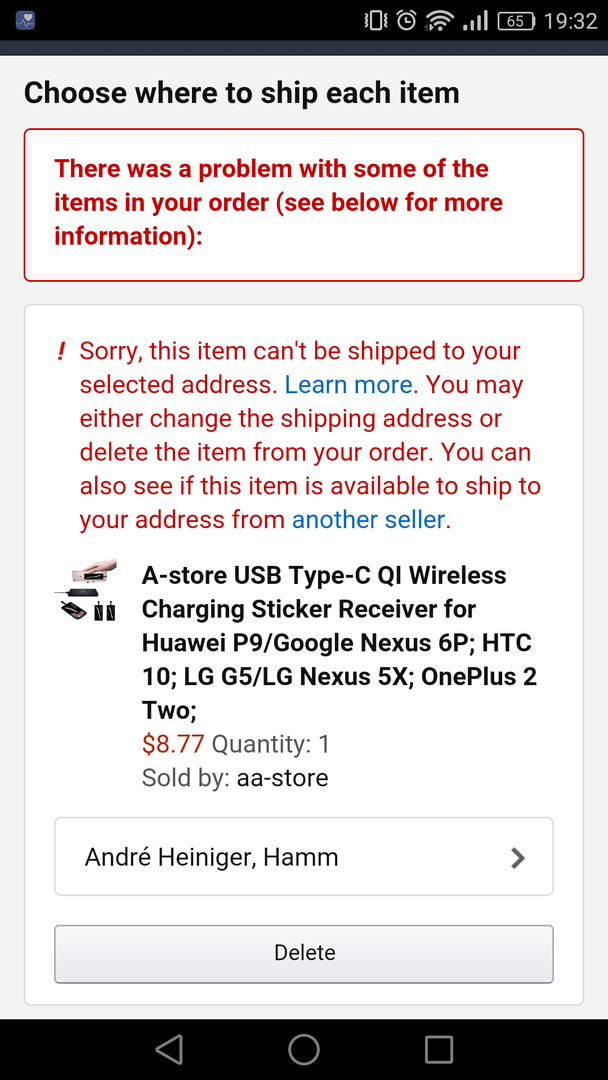The height and width of the screenshot is (1080, 608).
Task: Expand the André Heiniger, Hamm address selector
Action: (304, 857)
